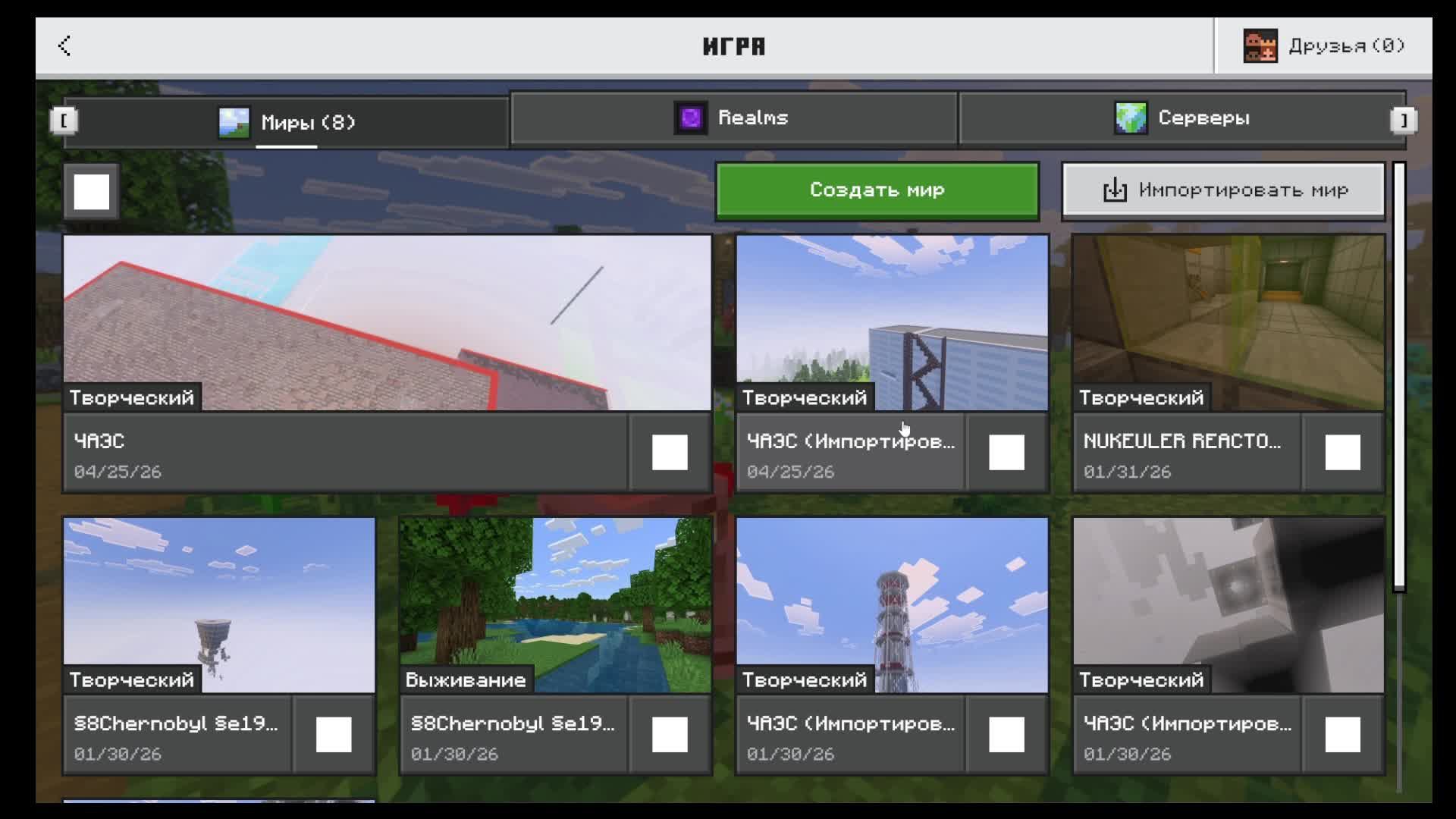Click the Worlds grass block icon

click(234, 122)
